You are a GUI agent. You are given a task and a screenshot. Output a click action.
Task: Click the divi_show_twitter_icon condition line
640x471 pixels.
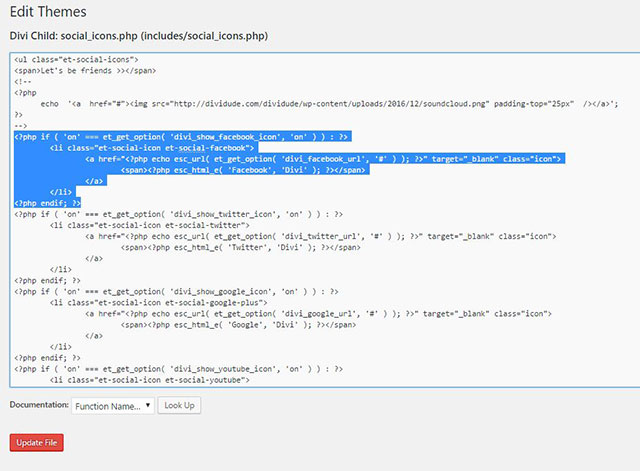[178, 214]
